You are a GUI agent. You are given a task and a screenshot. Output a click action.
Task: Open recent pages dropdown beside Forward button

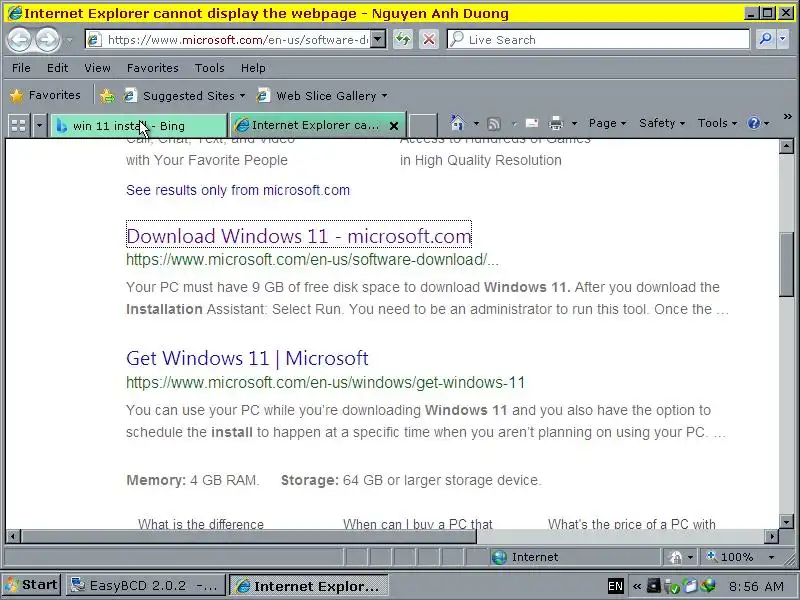(69, 40)
